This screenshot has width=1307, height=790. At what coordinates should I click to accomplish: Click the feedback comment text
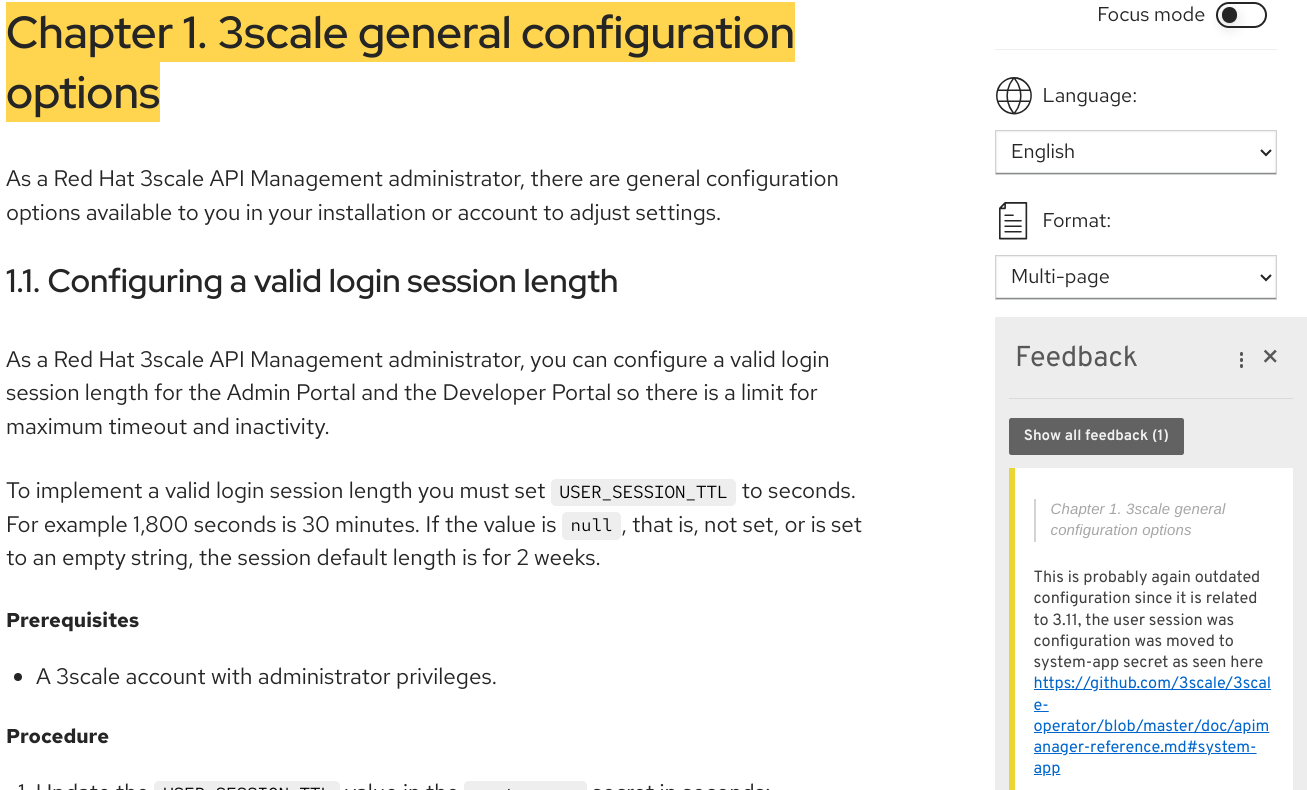pos(1147,619)
